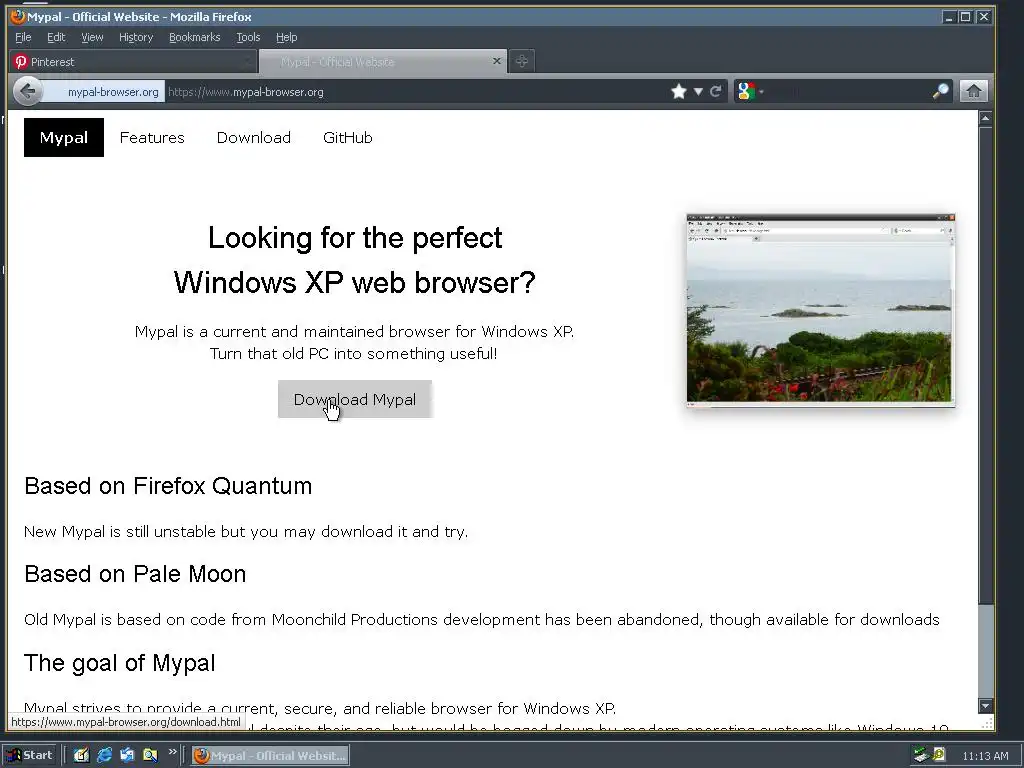The height and width of the screenshot is (768, 1024).
Task: Click the Looking for the perfect headline
Action: (355, 260)
